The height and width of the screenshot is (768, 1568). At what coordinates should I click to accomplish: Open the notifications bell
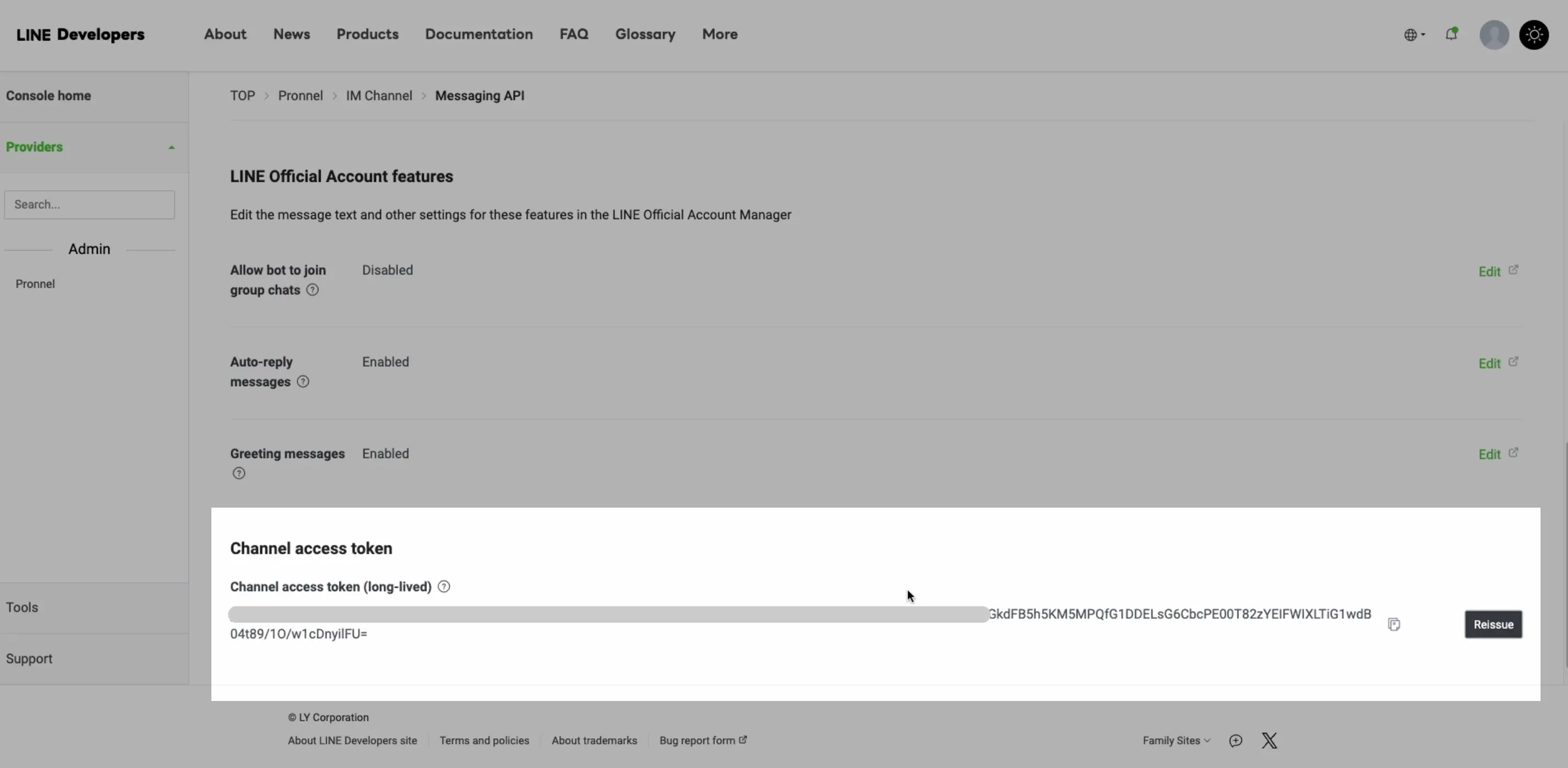pos(1452,34)
